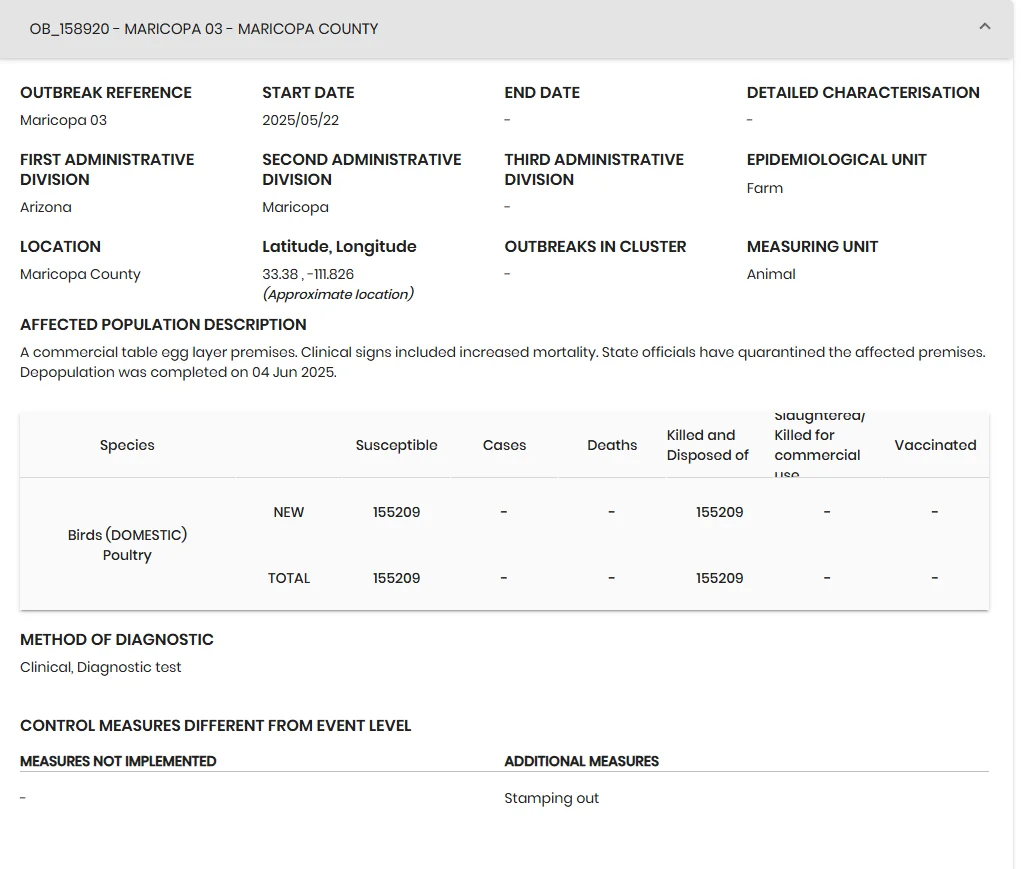Click the 'Killed and Disposed of' column header
1021x869 pixels.
coord(707,445)
